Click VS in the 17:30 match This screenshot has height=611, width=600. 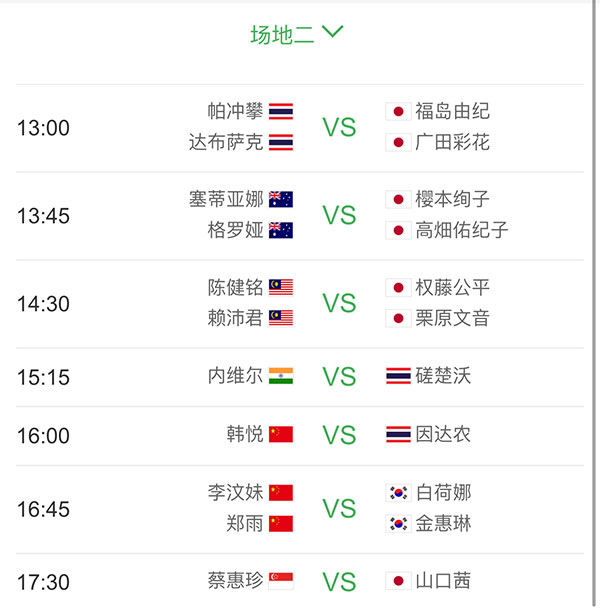click(x=339, y=581)
